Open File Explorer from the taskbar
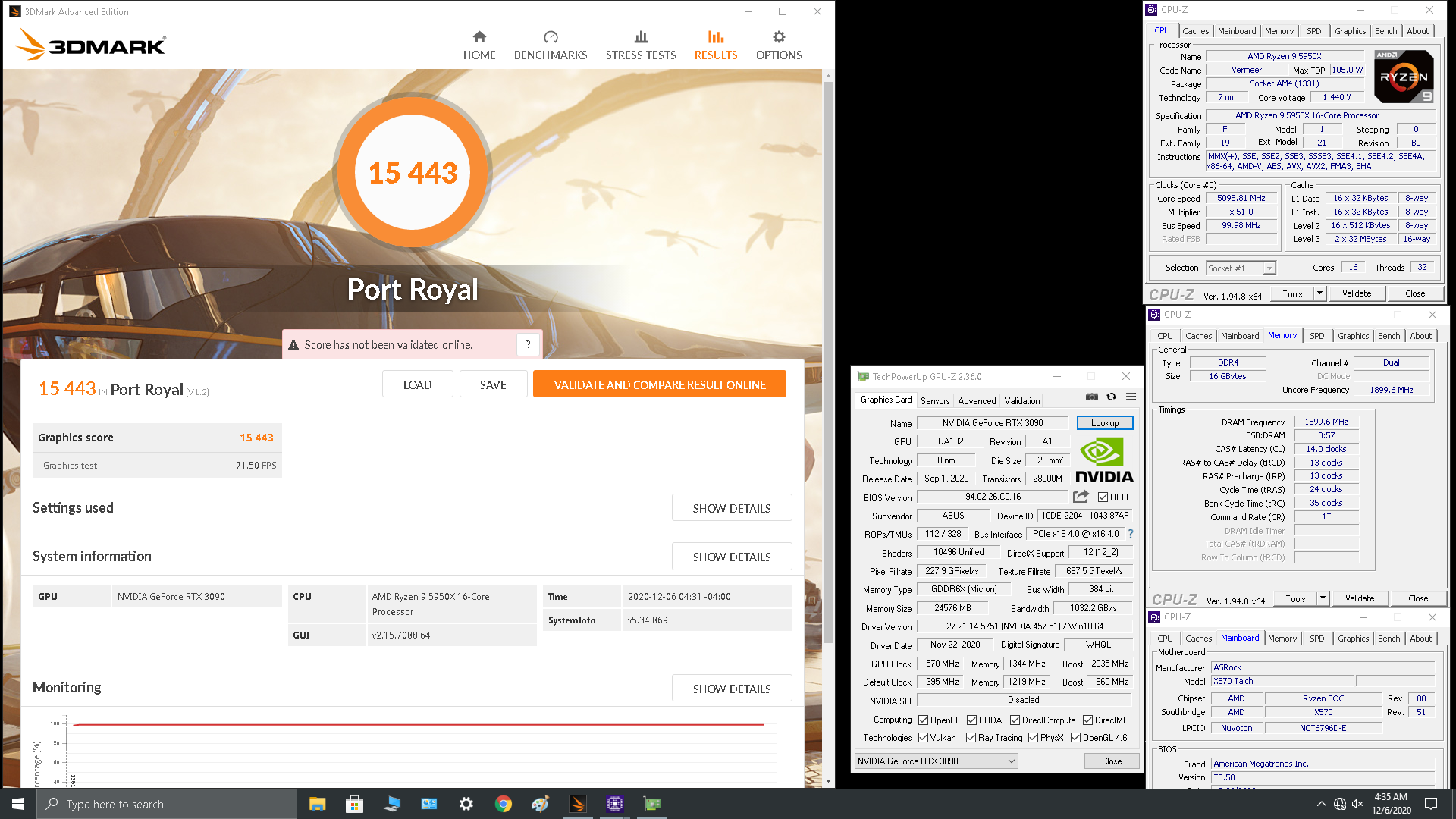The height and width of the screenshot is (819, 1456). 317,804
